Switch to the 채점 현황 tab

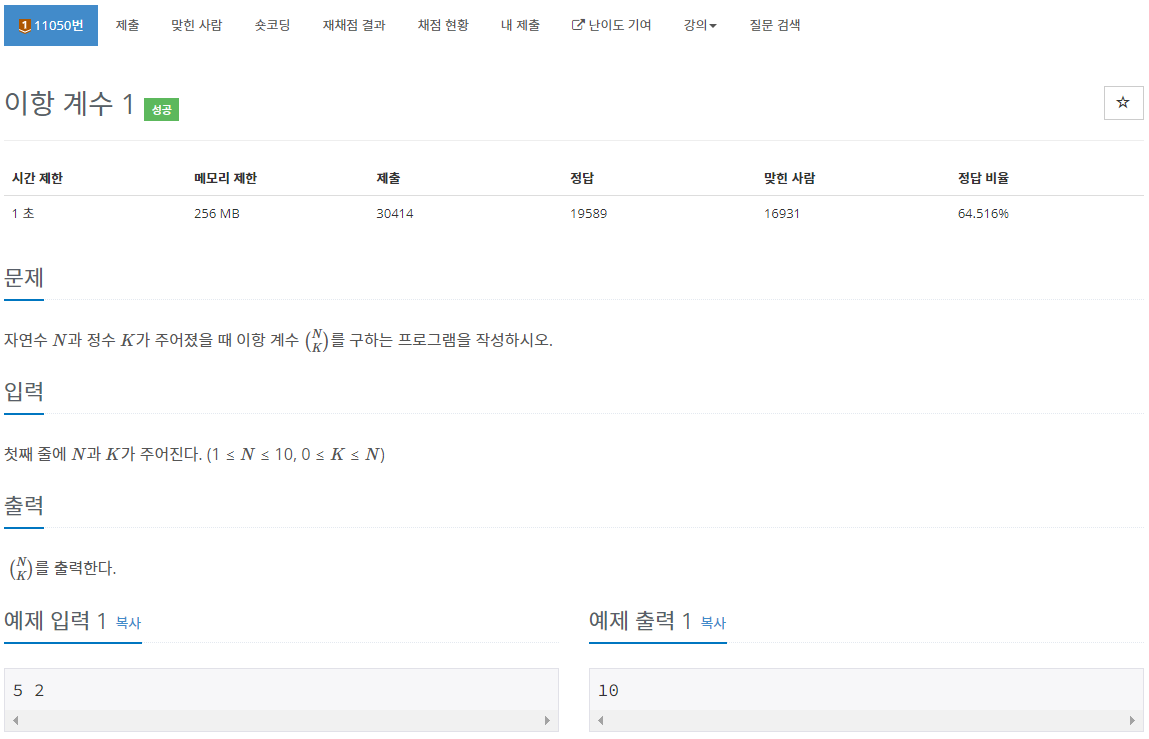tap(443, 25)
